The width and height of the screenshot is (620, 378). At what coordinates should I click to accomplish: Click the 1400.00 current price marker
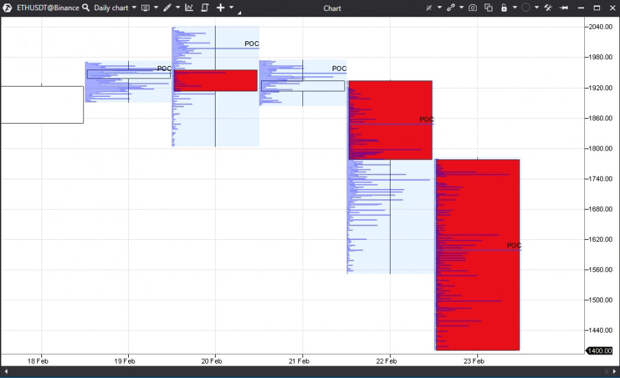click(599, 351)
